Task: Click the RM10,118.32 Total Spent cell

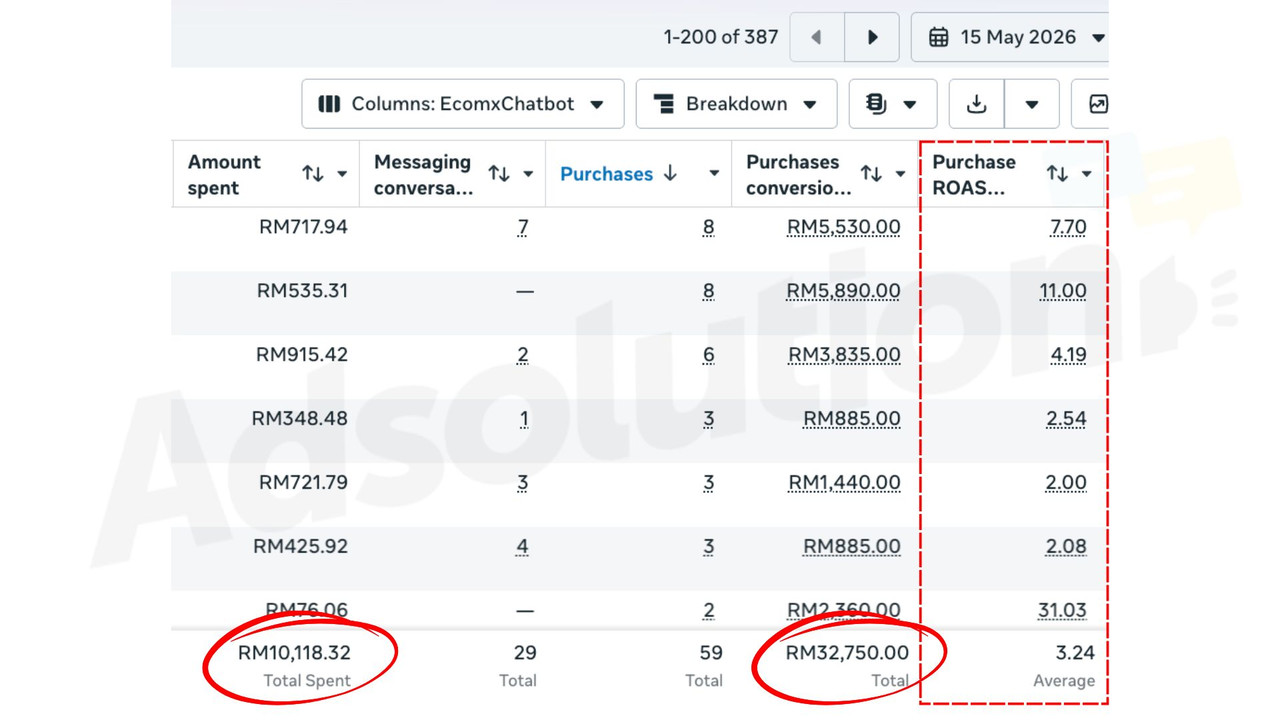Action: click(294, 653)
